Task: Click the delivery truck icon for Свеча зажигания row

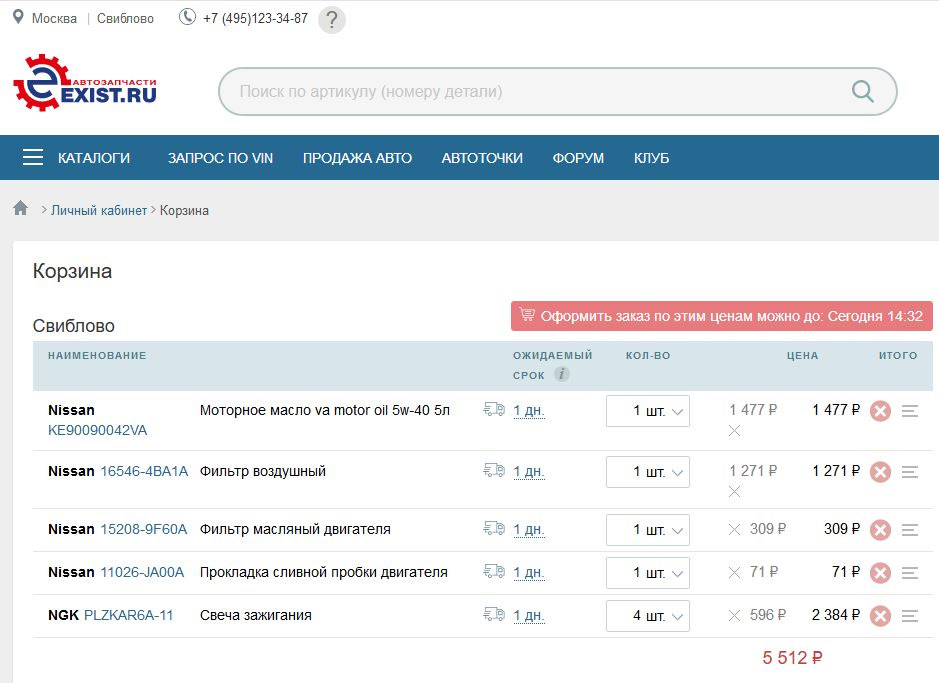Action: coord(494,615)
